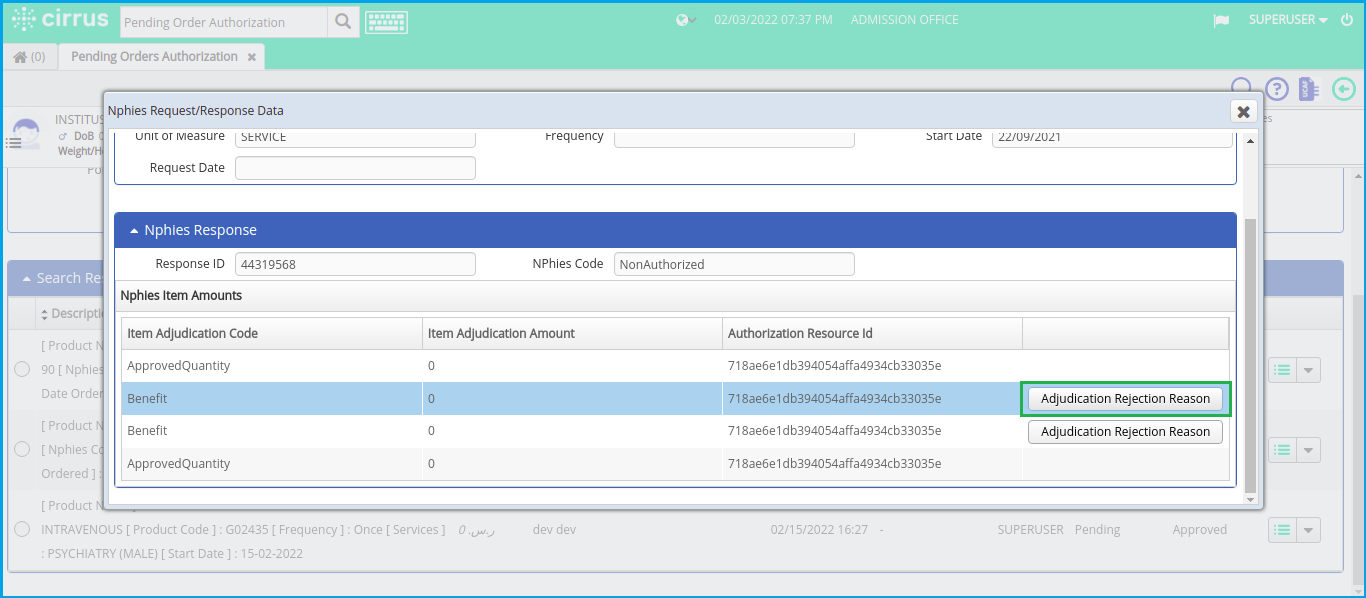Click the cirrus logo
The height and width of the screenshot is (598, 1366).
(x=60, y=19)
